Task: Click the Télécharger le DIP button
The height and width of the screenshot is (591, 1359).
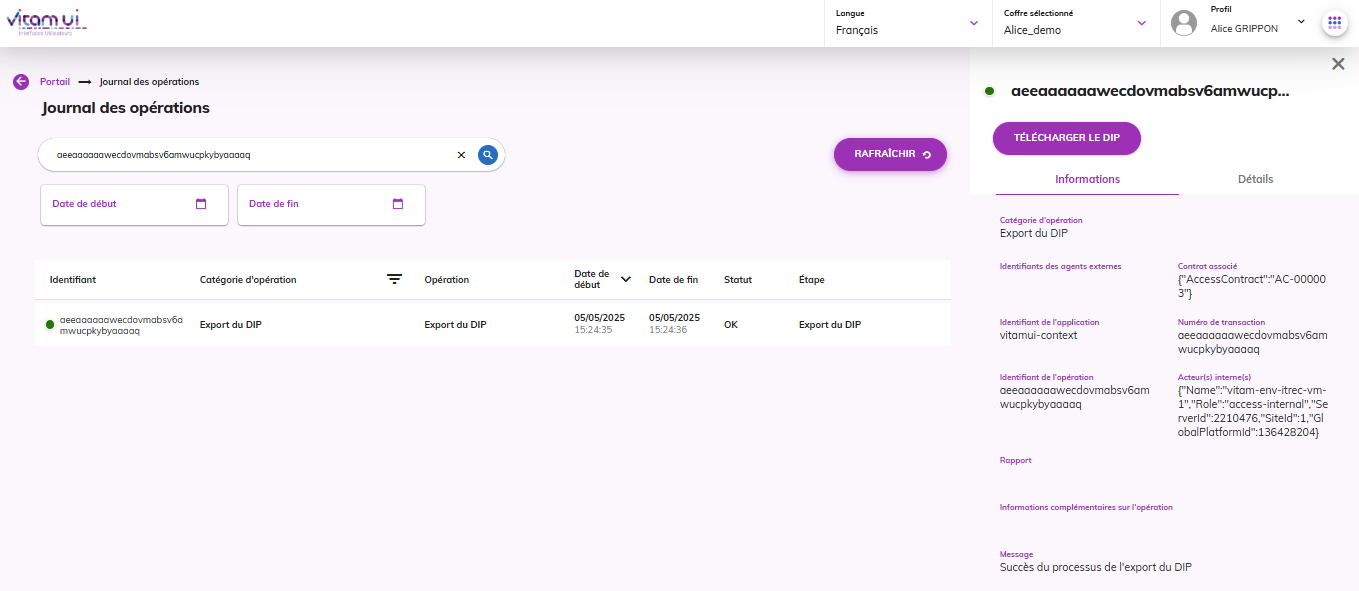Action: coord(1066,138)
